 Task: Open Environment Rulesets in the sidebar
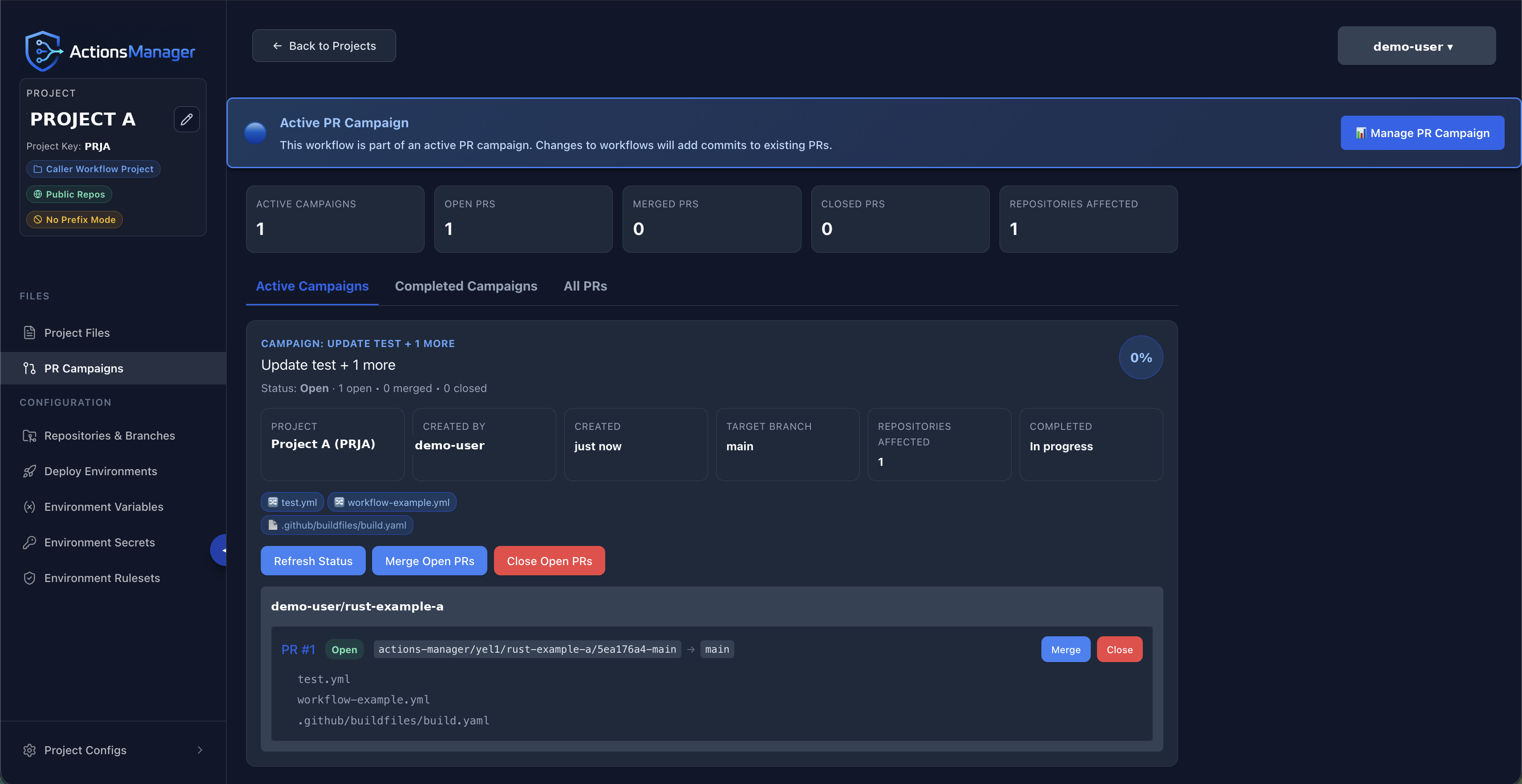coord(113,578)
